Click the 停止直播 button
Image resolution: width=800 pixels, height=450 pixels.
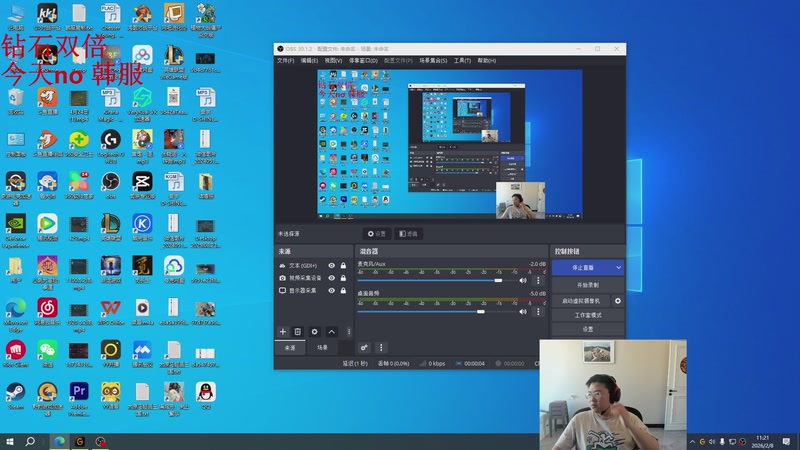coord(583,267)
